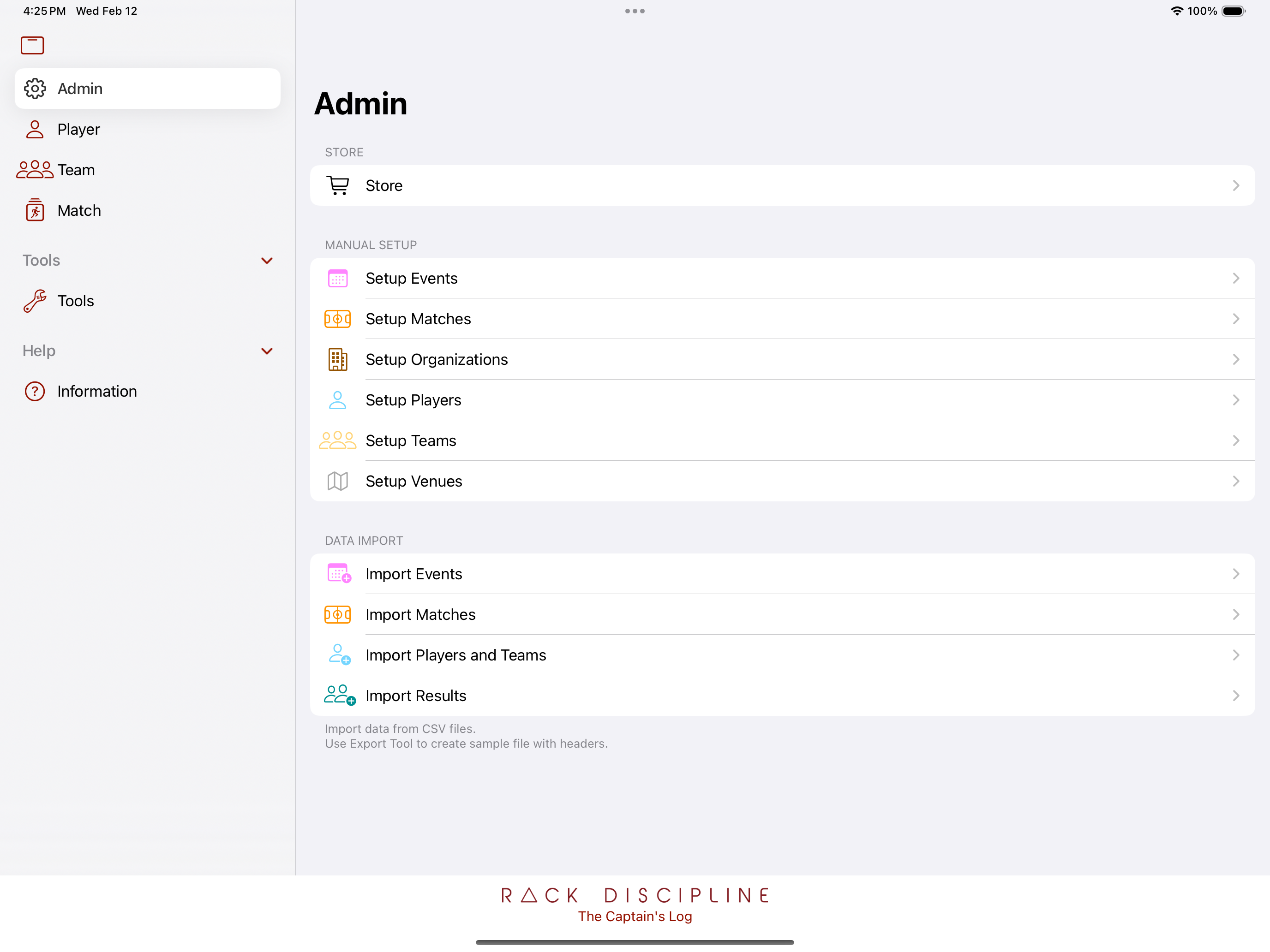Tap the battery status icon
Viewport: 1270px width, 952px height.
1233,11
